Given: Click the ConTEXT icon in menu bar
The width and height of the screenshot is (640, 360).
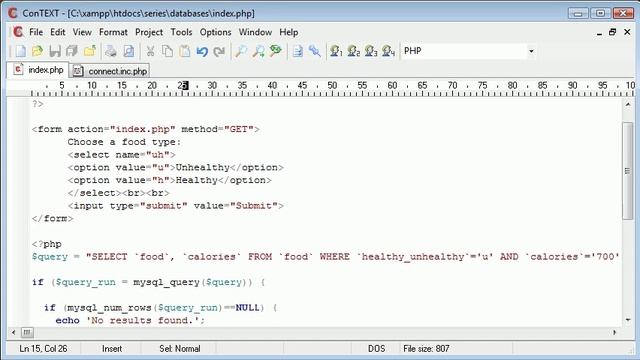Looking at the screenshot, I should click(x=18, y=32).
